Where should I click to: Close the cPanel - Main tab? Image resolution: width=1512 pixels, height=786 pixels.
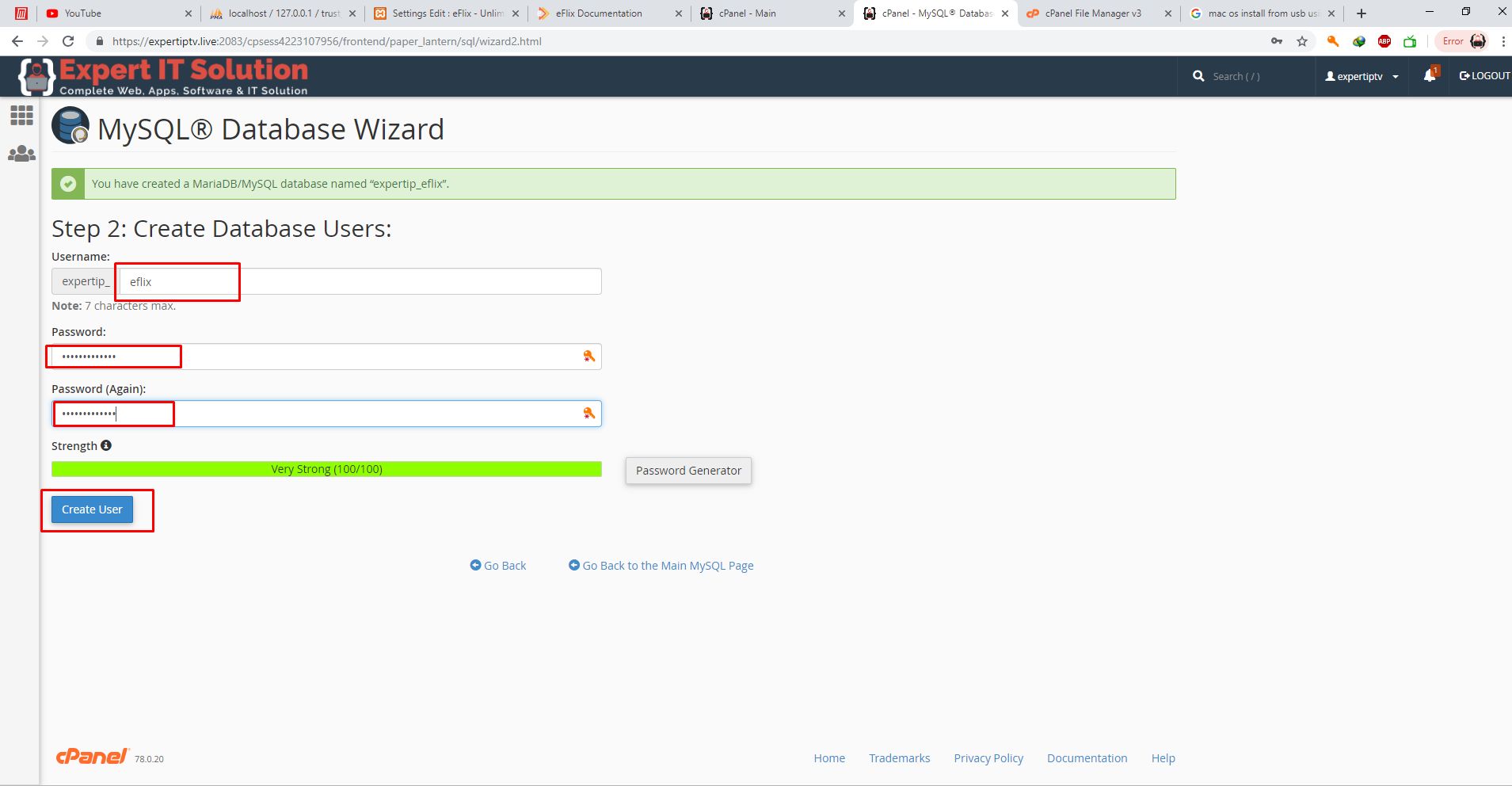842,13
